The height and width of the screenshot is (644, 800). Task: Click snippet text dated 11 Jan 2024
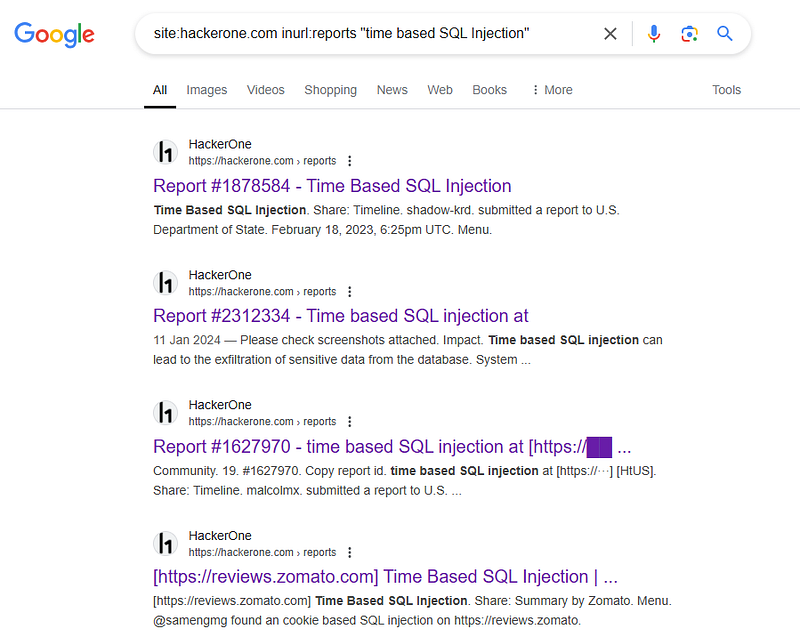coord(408,350)
